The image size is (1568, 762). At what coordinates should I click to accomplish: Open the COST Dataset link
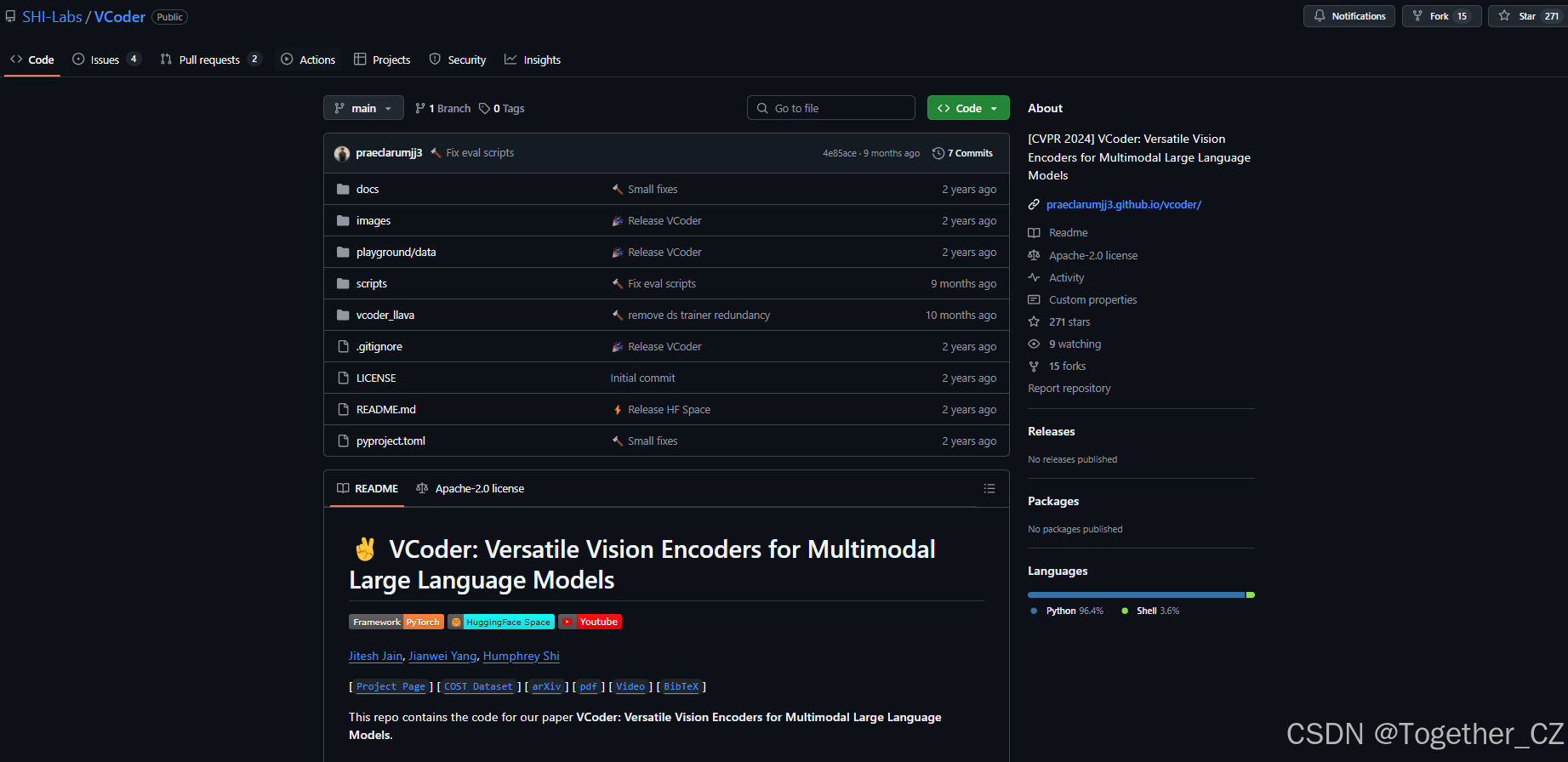[478, 686]
